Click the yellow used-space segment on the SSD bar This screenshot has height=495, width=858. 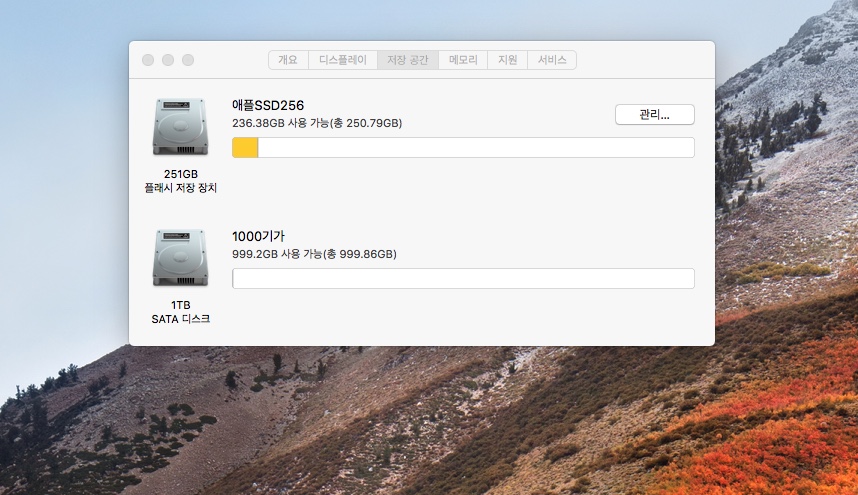tap(245, 148)
